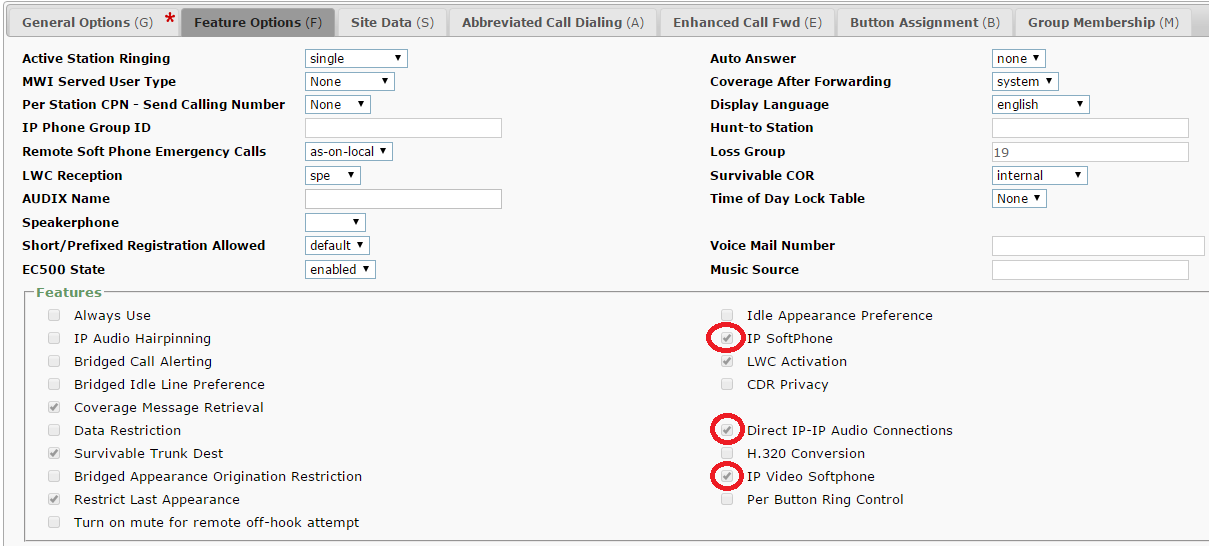Toggle Bridged Idle Line Preference checkbox
Screen dimensions: 1209x546
coord(54,384)
